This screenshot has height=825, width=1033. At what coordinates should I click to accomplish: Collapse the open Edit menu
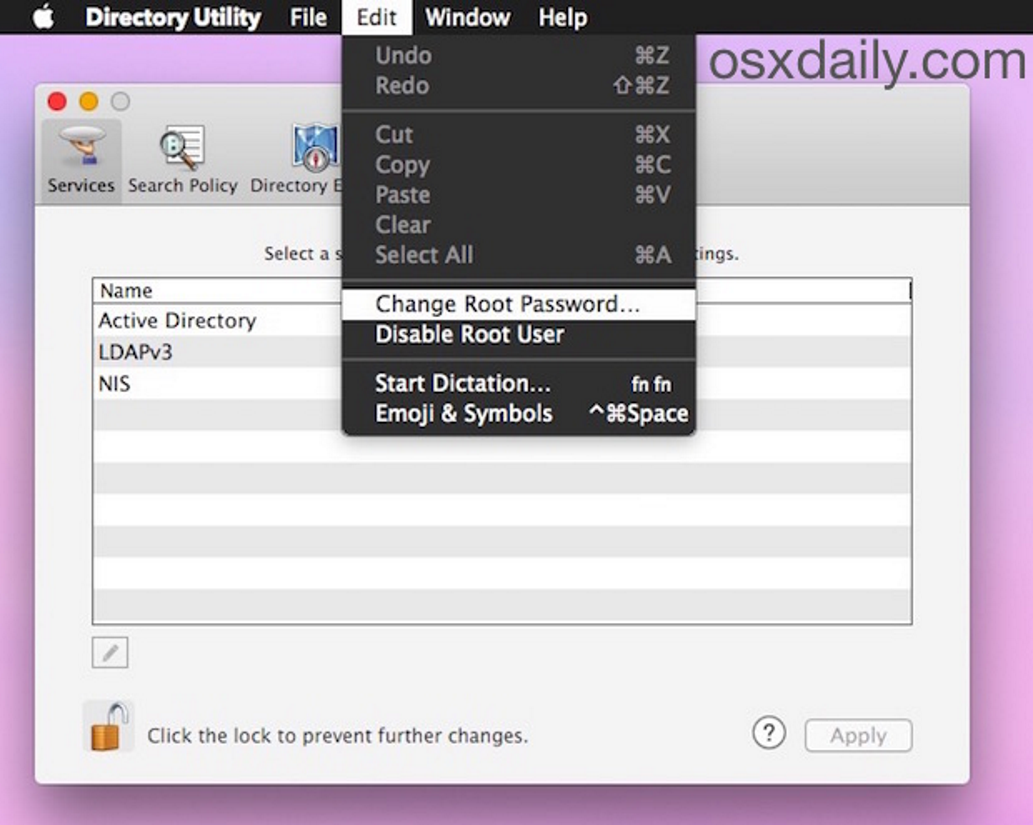click(x=377, y=17)
